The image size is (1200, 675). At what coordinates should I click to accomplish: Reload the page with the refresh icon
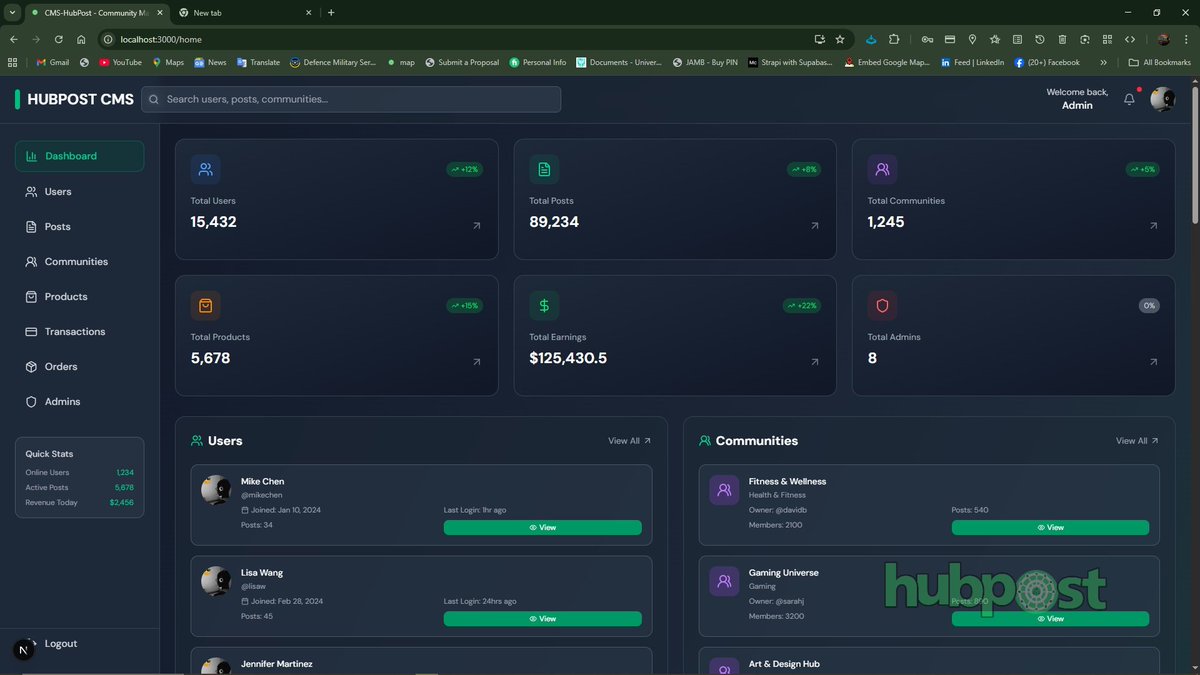(x=59, y=39)
